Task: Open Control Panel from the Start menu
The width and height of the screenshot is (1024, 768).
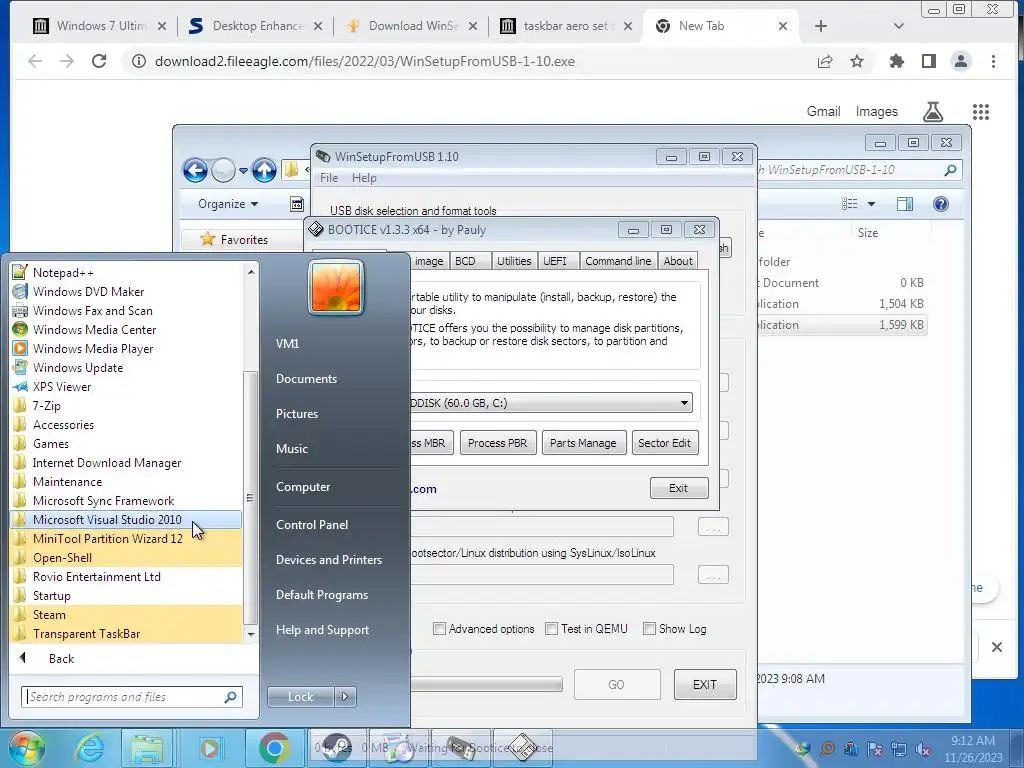Action: (x=312, y=524)
